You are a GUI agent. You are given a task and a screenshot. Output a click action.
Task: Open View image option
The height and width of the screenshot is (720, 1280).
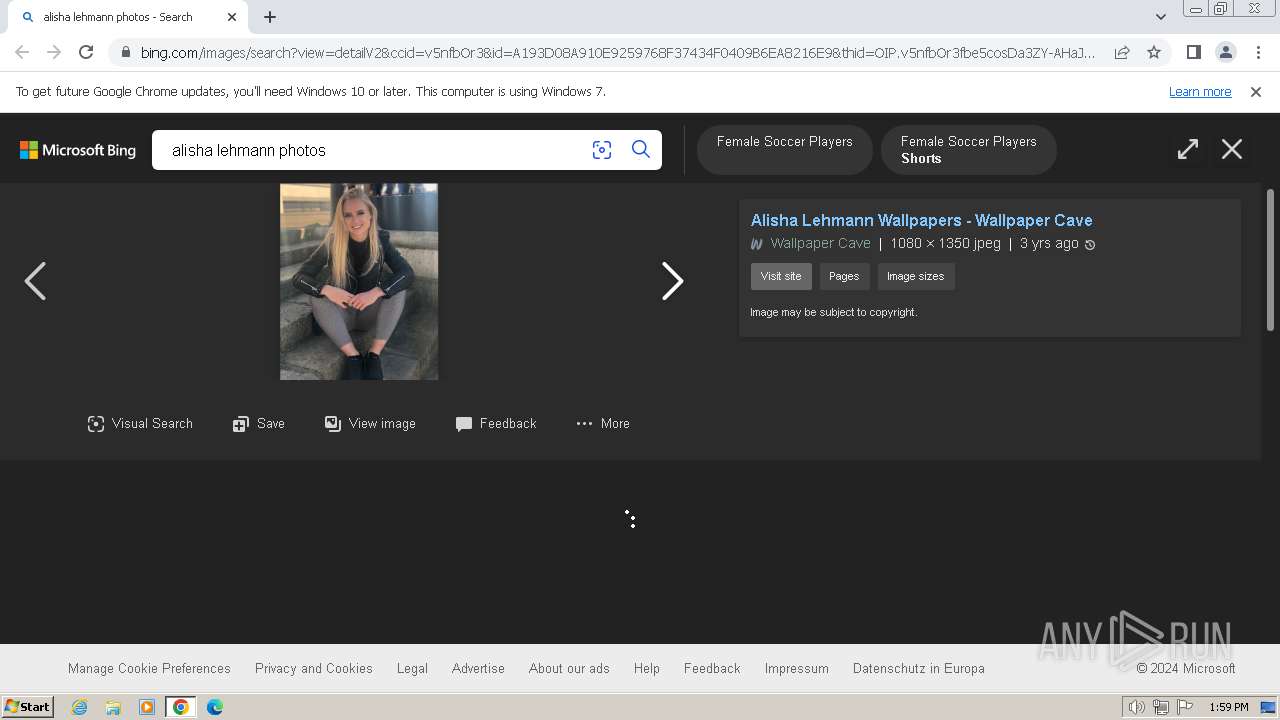coord(370,424)
